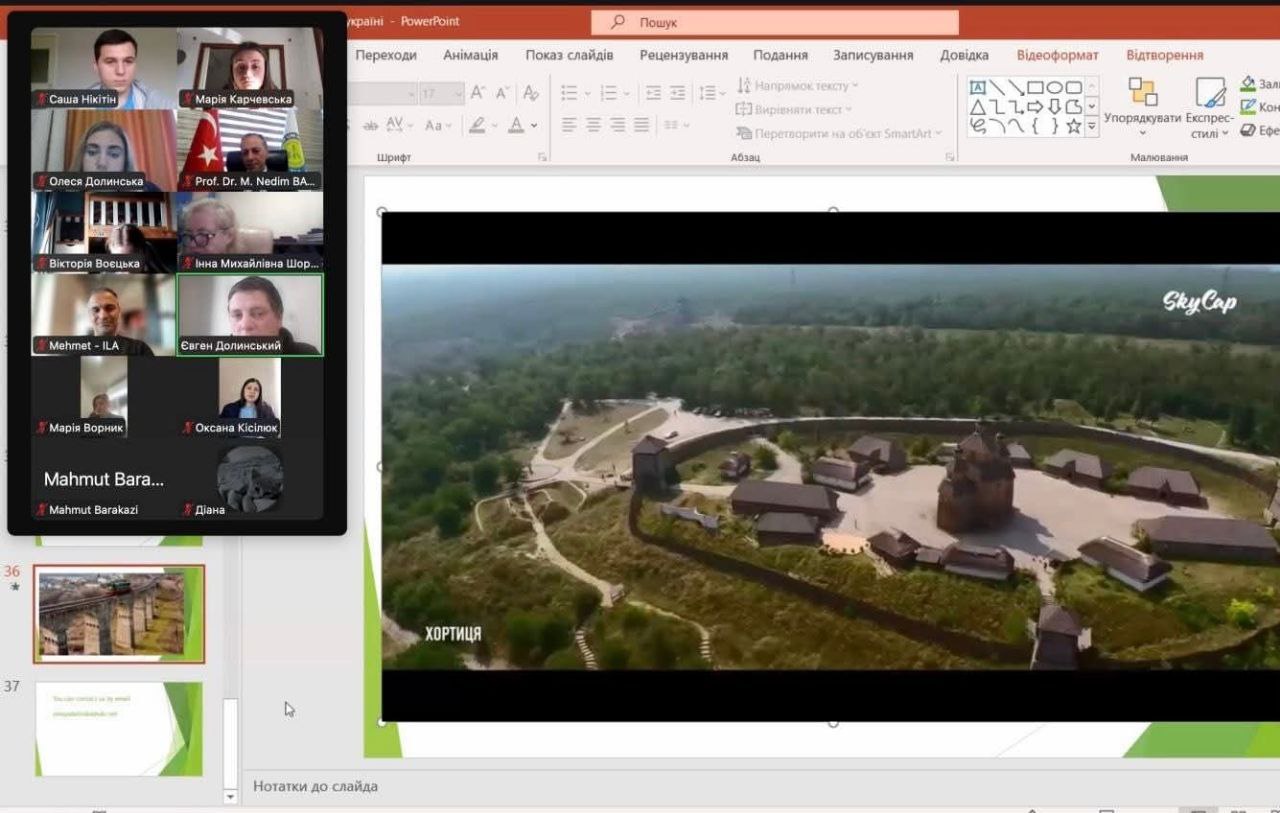The image size is (1280, 813).
Task: Open the Відеоформат ribbon tab
Action: pyautogui.click(x=1057, y=55)
